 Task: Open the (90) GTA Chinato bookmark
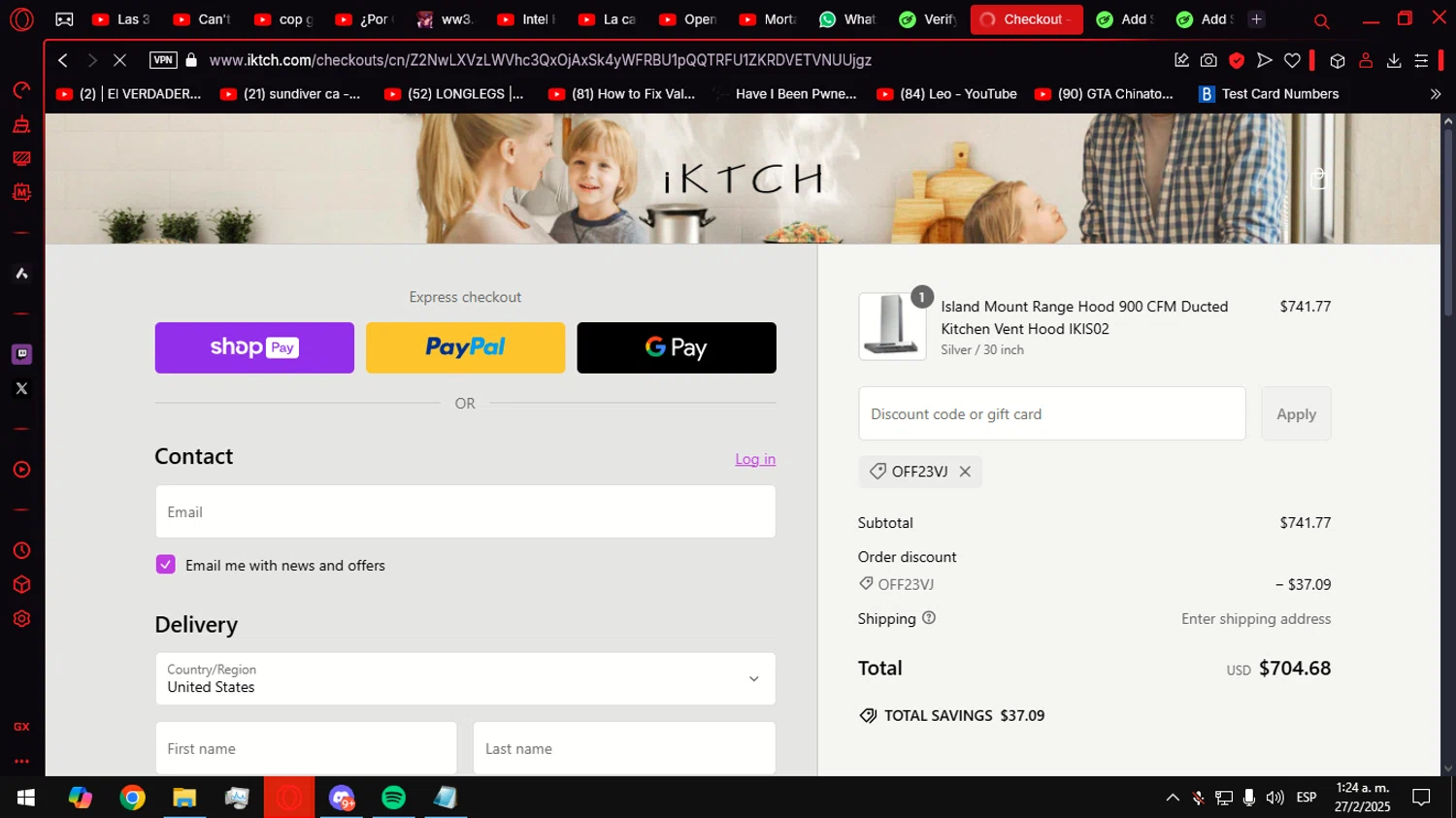[x=1104, y=94]
